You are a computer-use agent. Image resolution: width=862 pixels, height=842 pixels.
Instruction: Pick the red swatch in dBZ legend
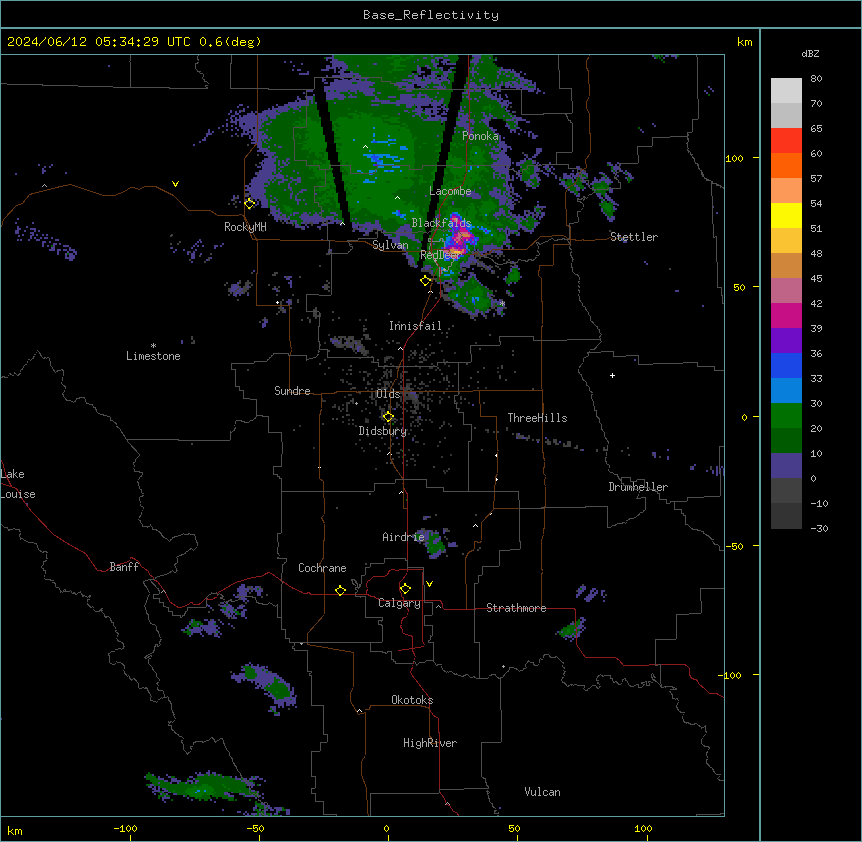(786, 140)
